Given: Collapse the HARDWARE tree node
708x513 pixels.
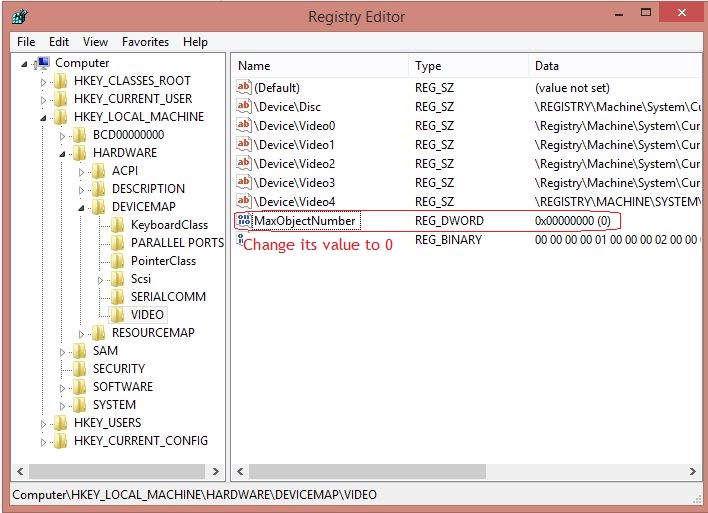Looking at the screenshot, I should (x=62, y=154).
